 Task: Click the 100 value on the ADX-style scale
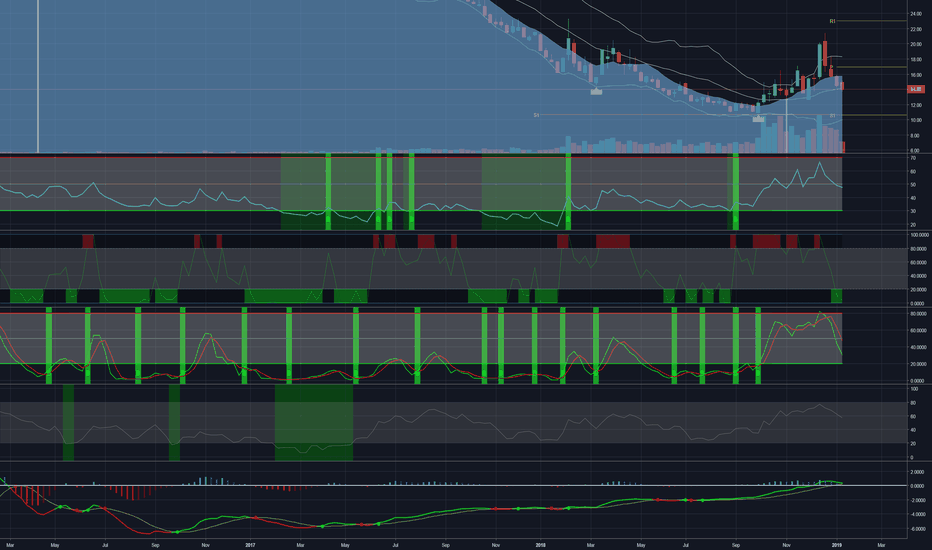click(914, 389)
